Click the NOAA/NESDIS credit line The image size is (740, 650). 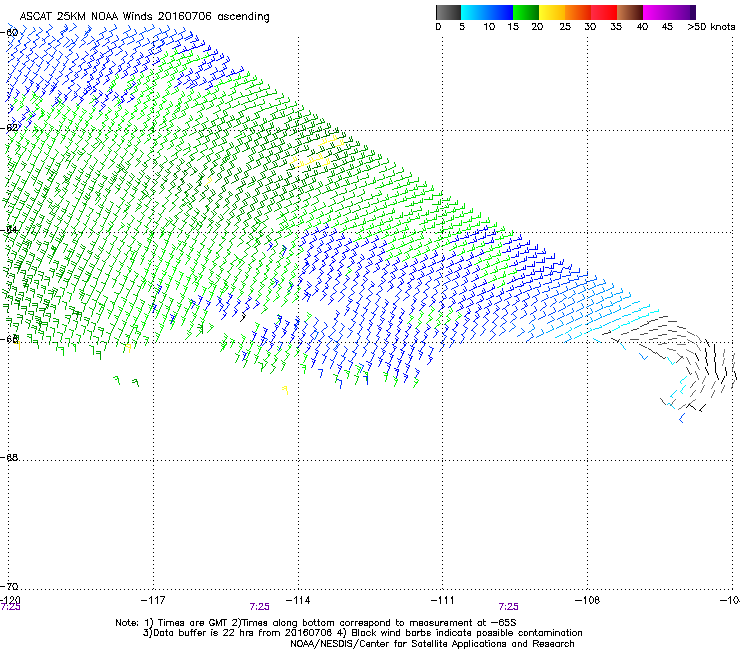(x=432, y=644)
